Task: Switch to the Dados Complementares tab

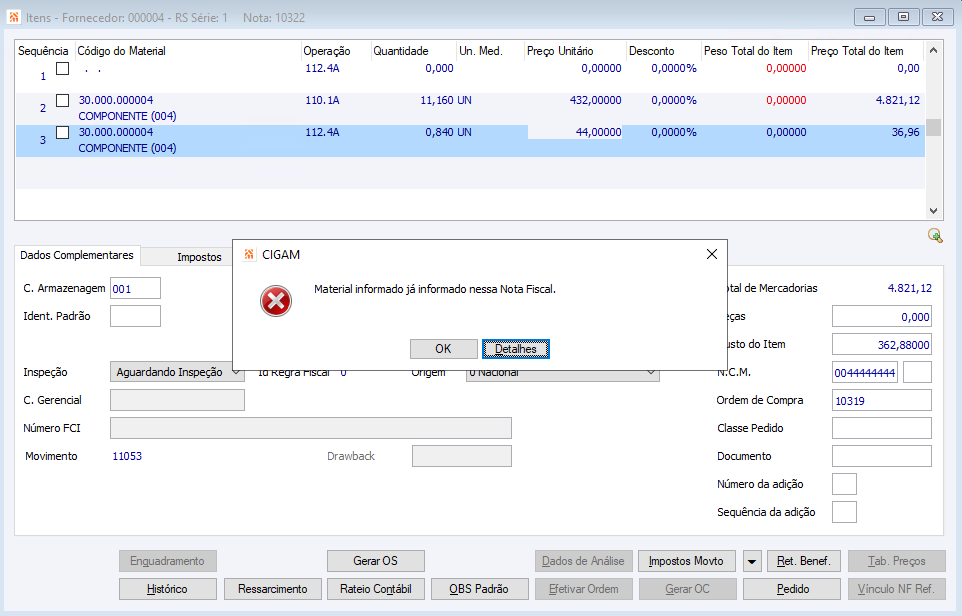Action: 77,255
